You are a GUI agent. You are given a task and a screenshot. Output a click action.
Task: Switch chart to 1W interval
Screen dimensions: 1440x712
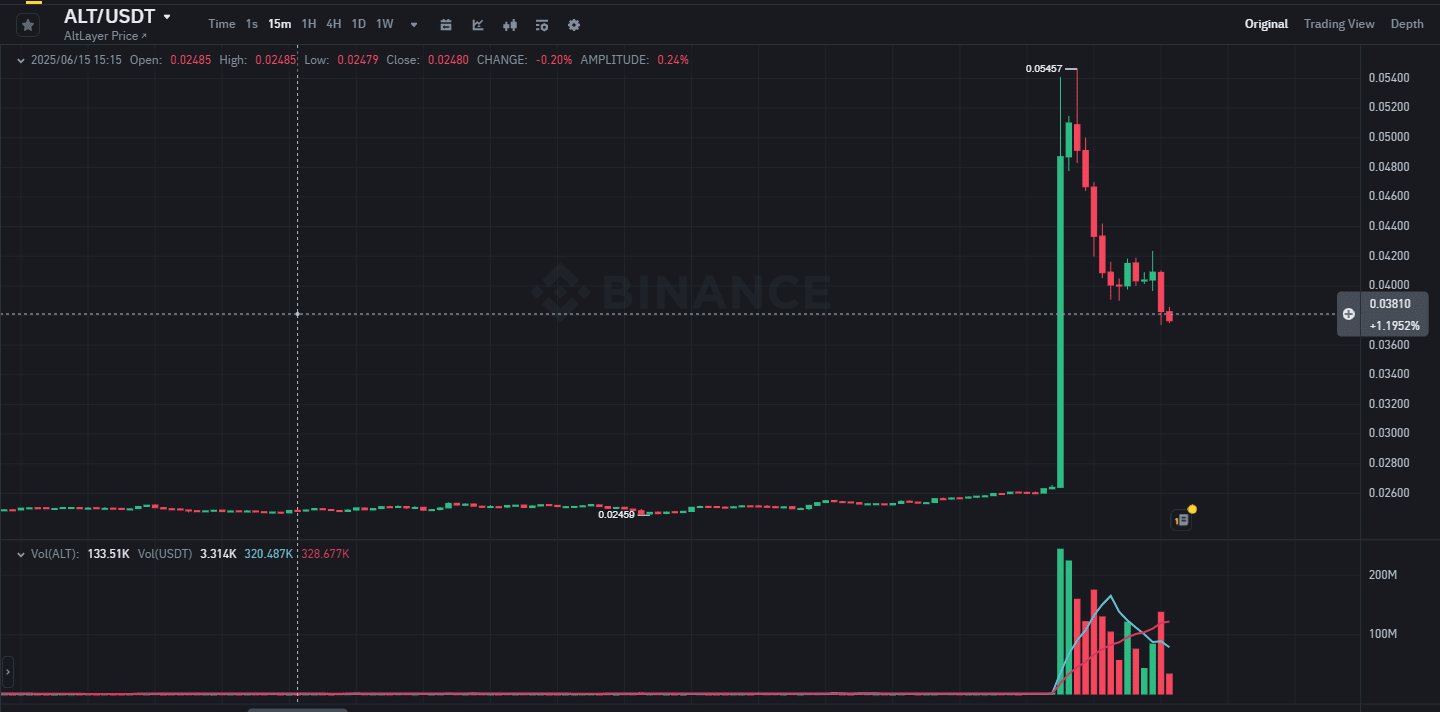click(x=385, y=24)
